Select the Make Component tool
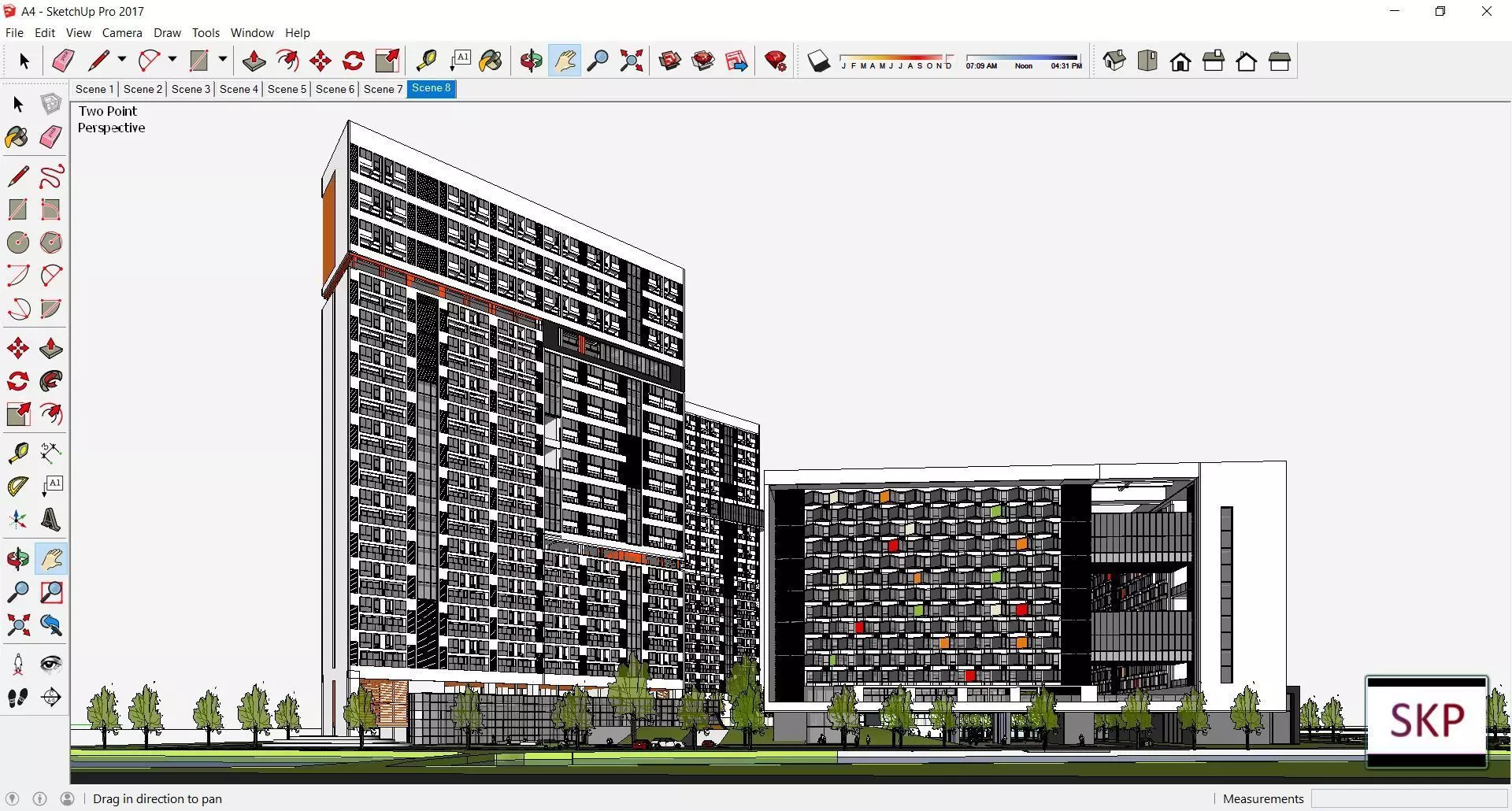This screenshot has height=811, width=1512. (51, 104)
